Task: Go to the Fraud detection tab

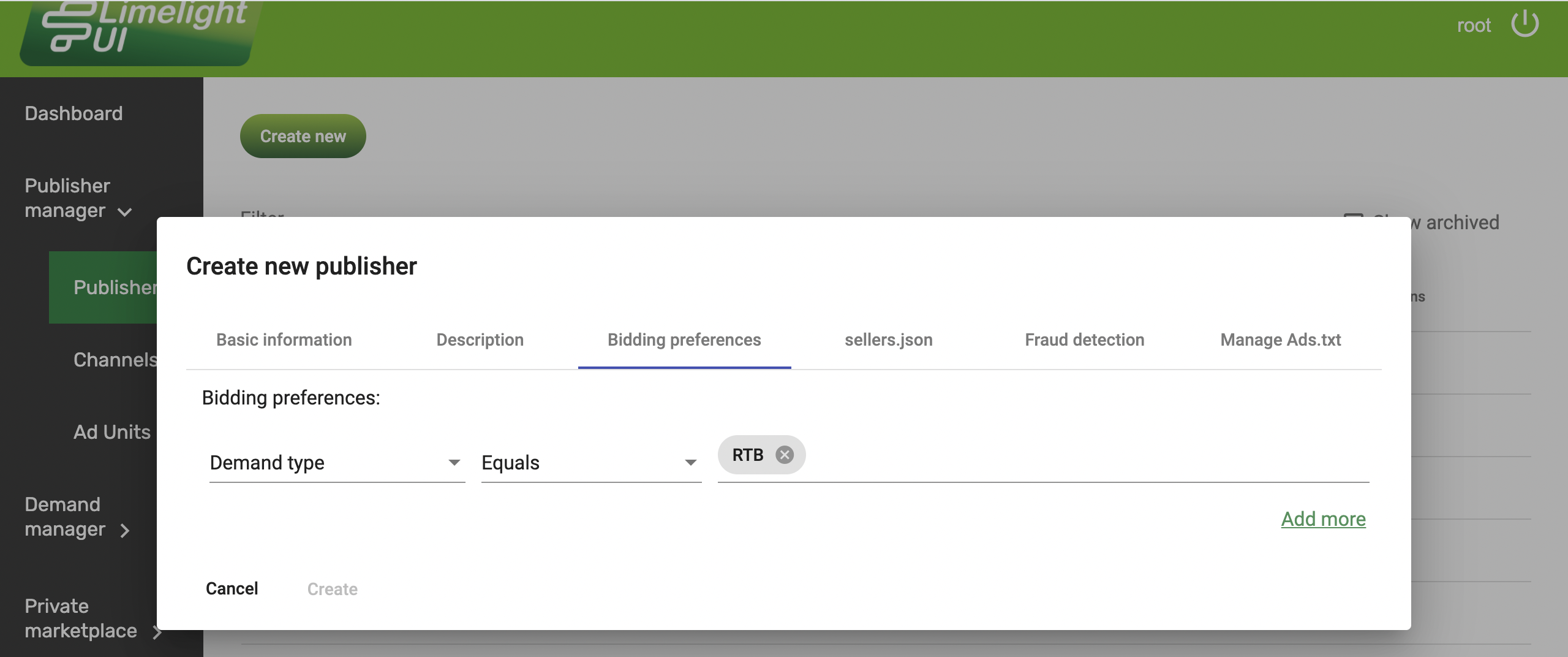Action: pyautogui.click(x=1085, y=340)
